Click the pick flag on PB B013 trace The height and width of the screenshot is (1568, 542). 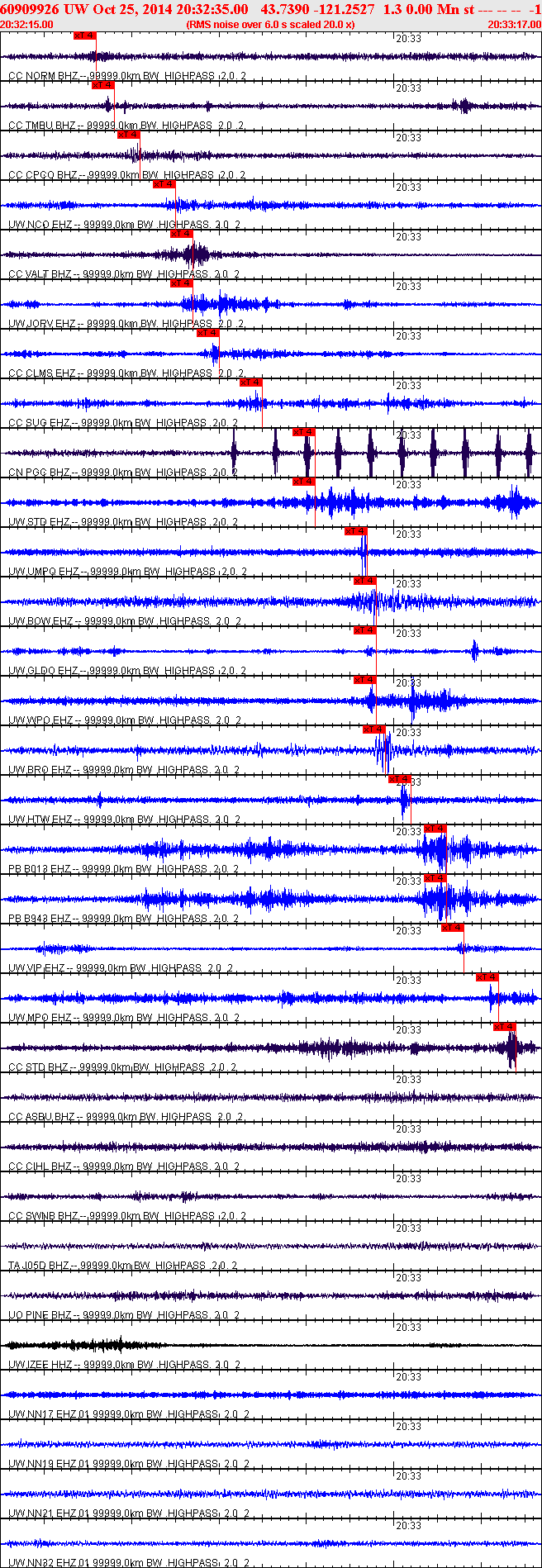tap(435, 829)
